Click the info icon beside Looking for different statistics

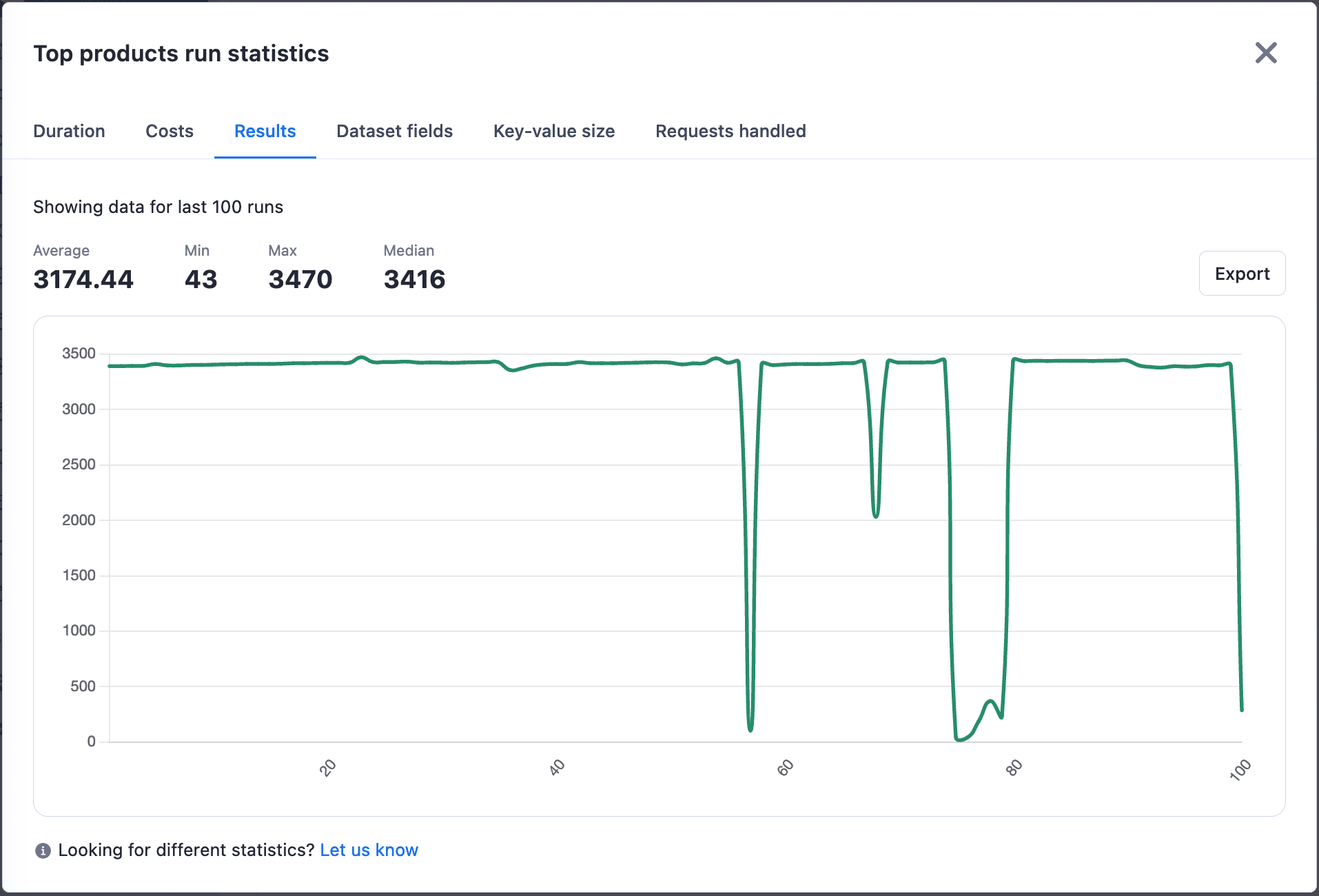pos(43,851)
